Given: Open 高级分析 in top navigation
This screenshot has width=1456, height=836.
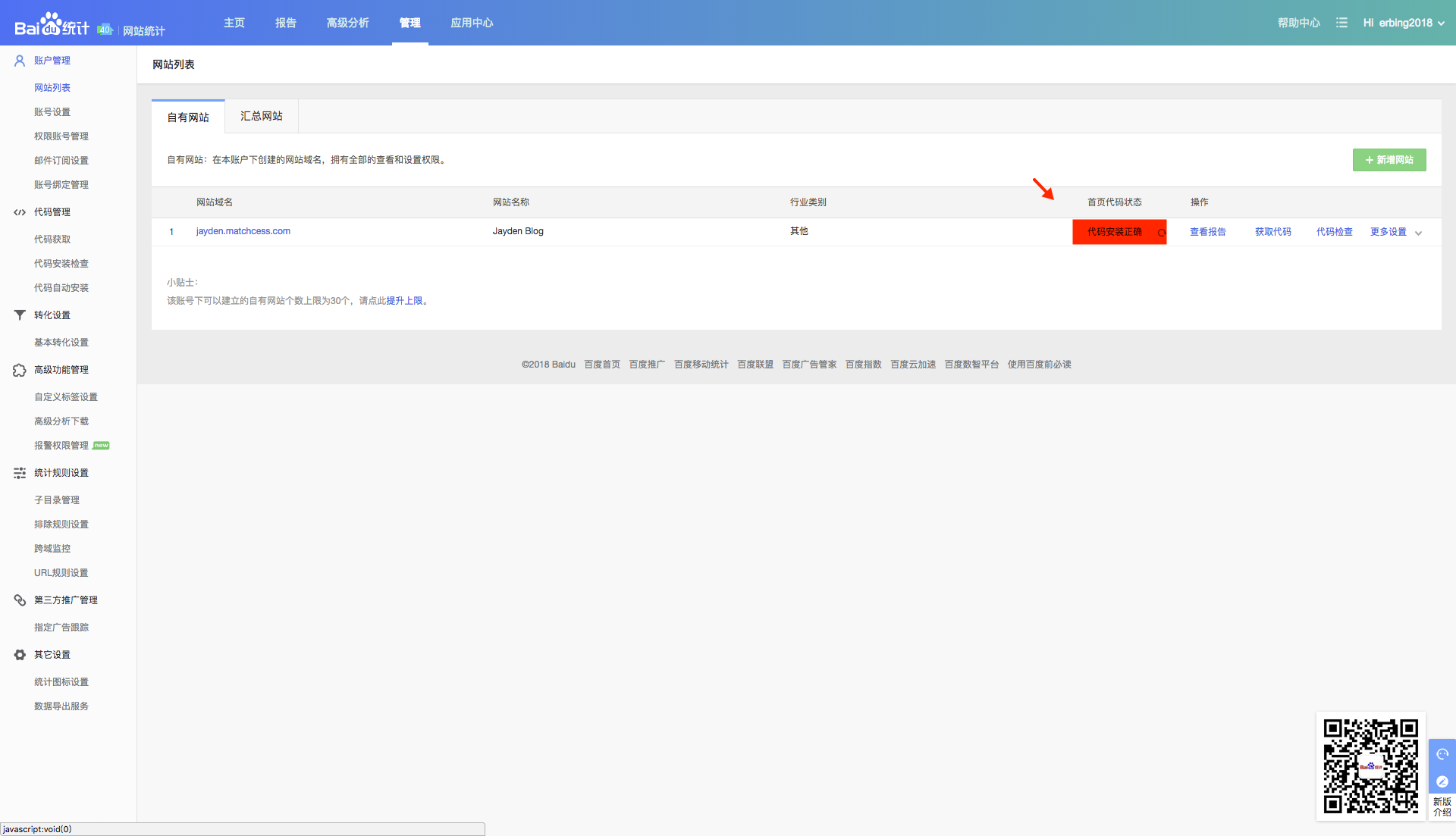Looking at the screenshot, I should pos(347,23).
